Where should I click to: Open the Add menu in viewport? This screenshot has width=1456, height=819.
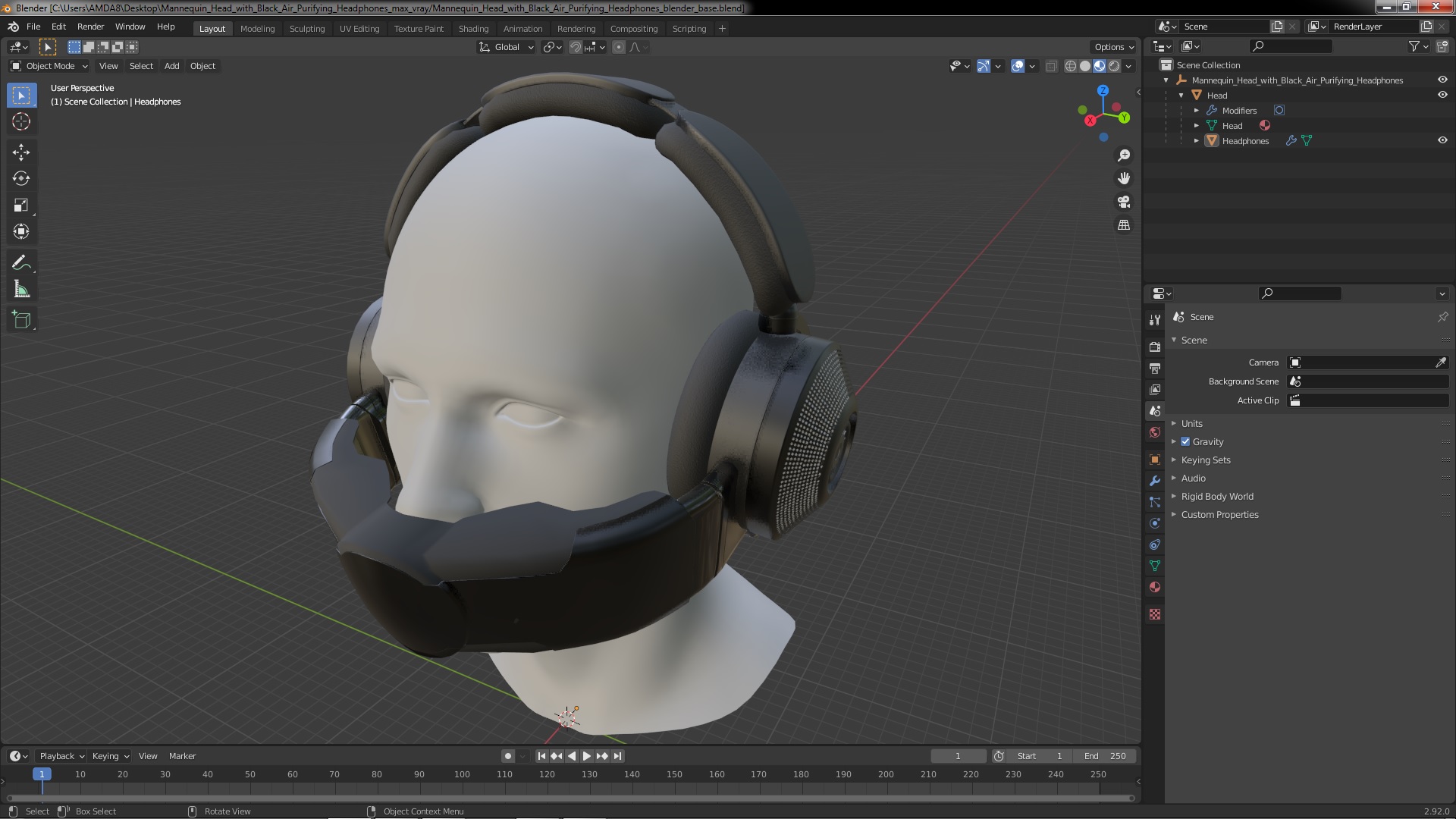pos(172,66)
